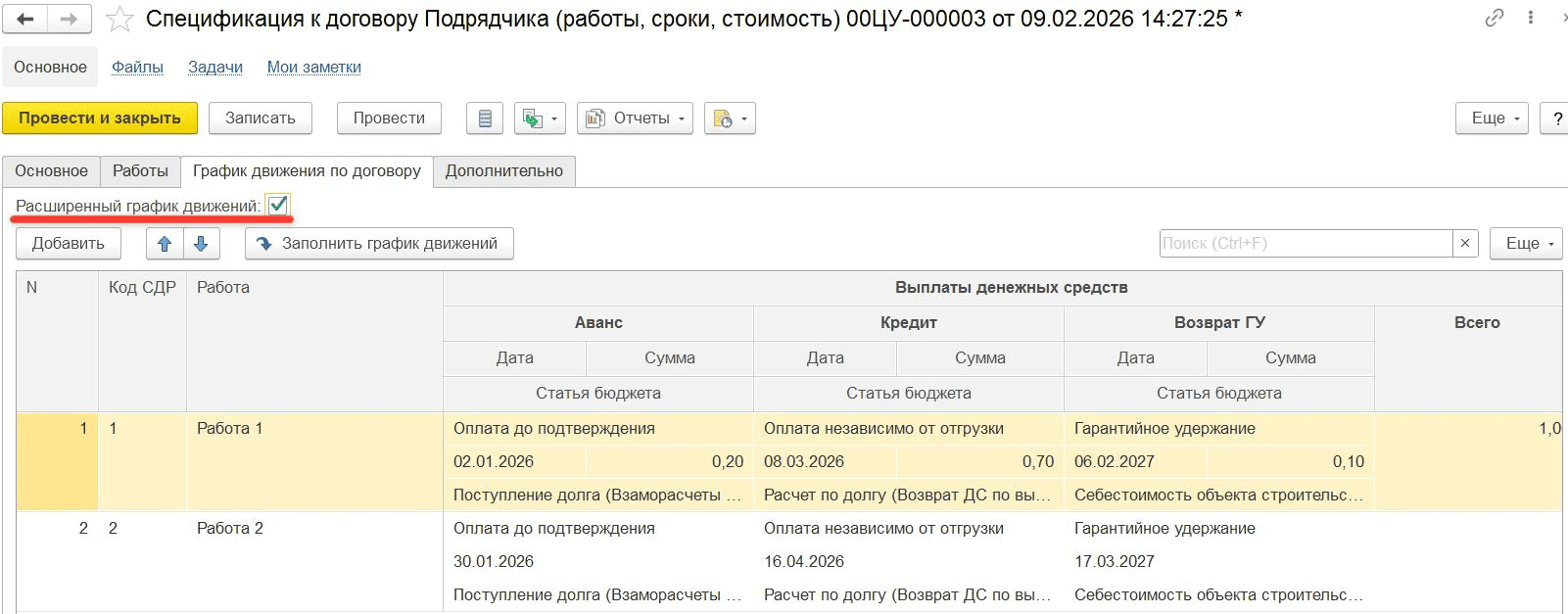This screenshot has height=614, width=1568.
Task: Open the 'Файлы' link
Action: pyautogui.click(x=137, y=68)
